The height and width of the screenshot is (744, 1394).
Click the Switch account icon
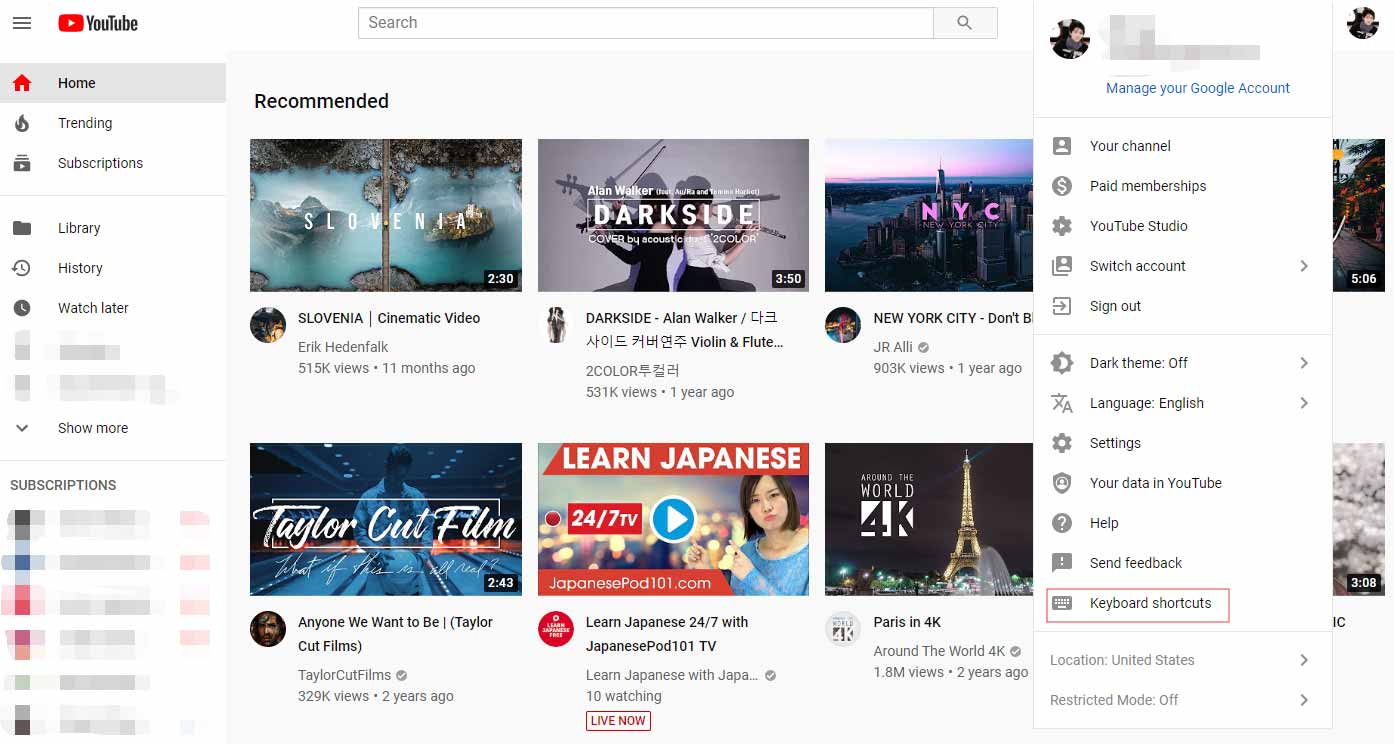point(1062,266)
